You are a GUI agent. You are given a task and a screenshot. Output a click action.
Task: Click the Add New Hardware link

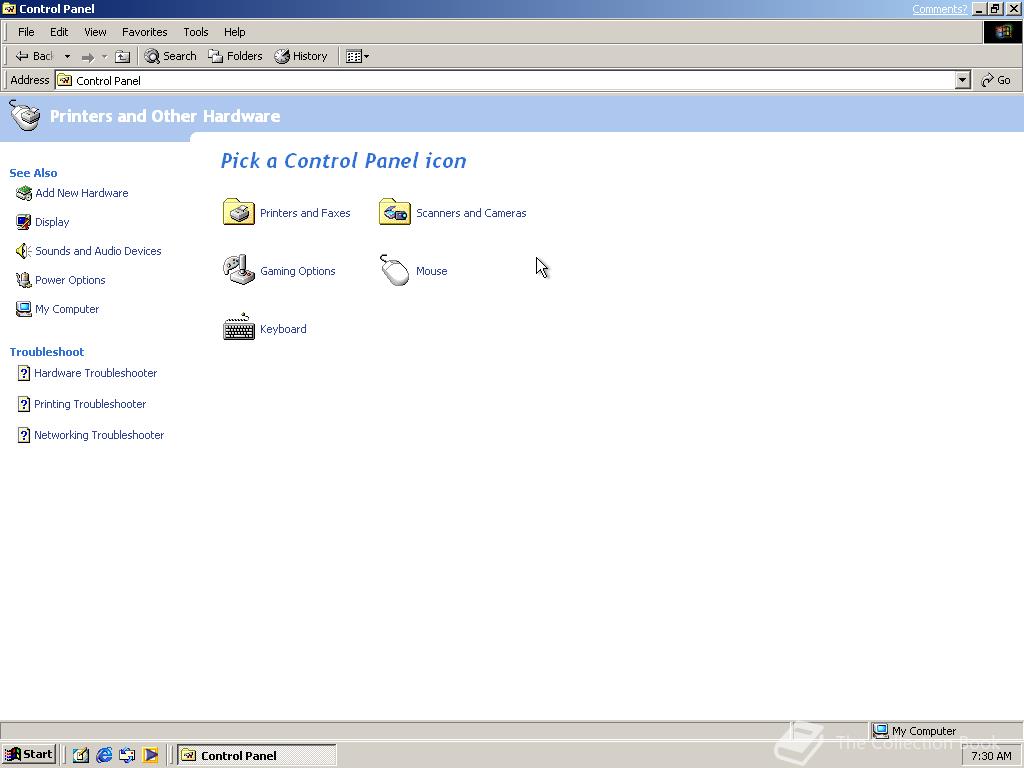click(x=82, y=193)
